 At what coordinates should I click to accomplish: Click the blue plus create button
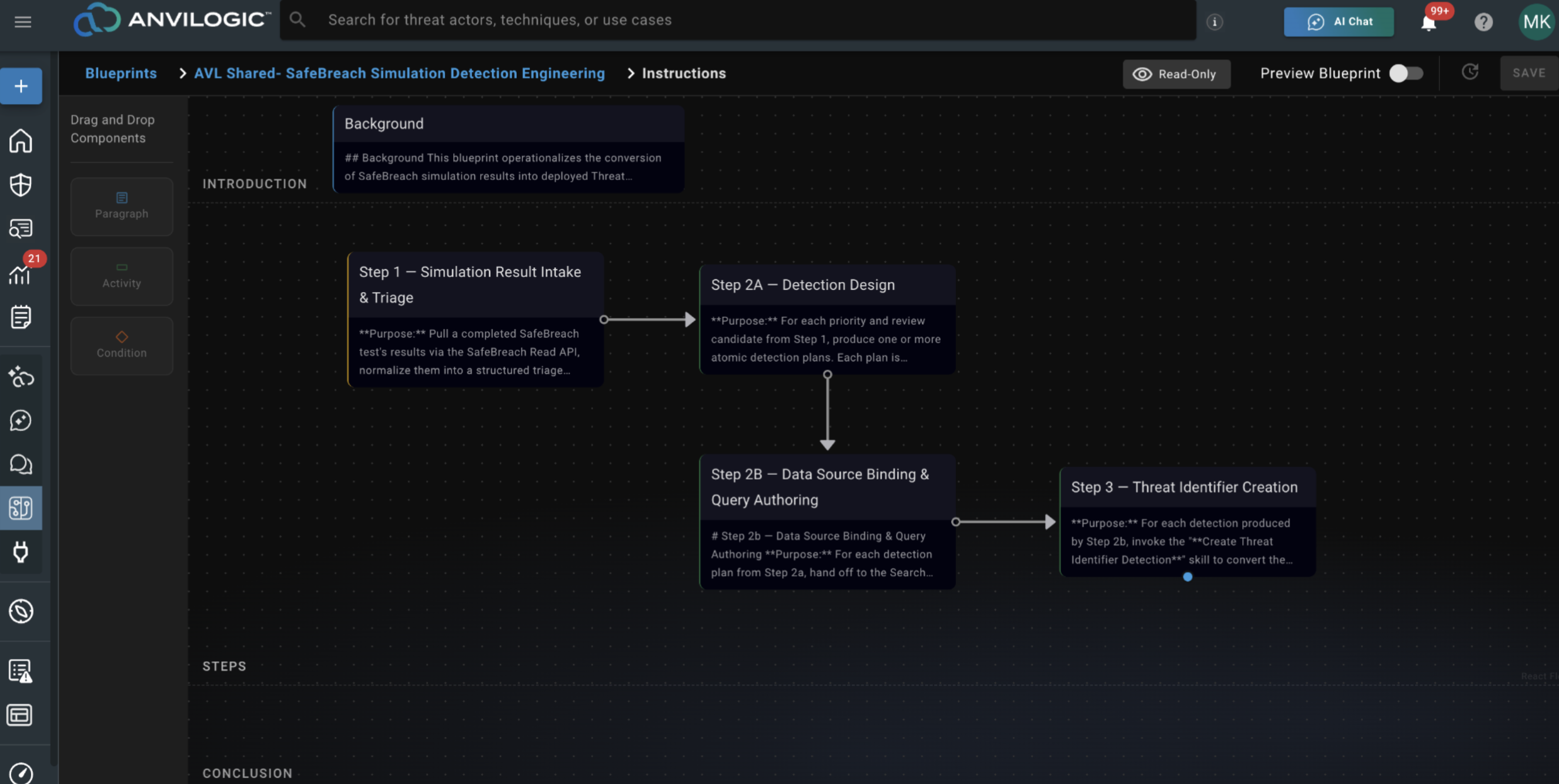pos(21,86)
